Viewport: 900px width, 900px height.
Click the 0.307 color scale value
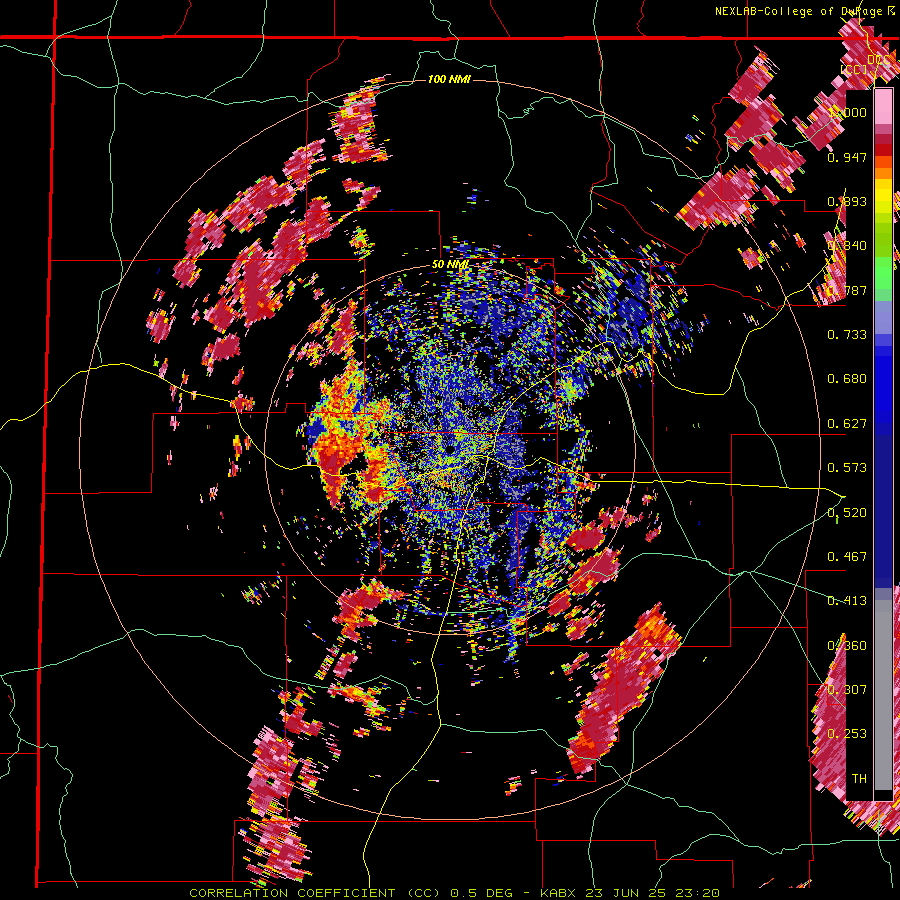click(x=847, y=690)
